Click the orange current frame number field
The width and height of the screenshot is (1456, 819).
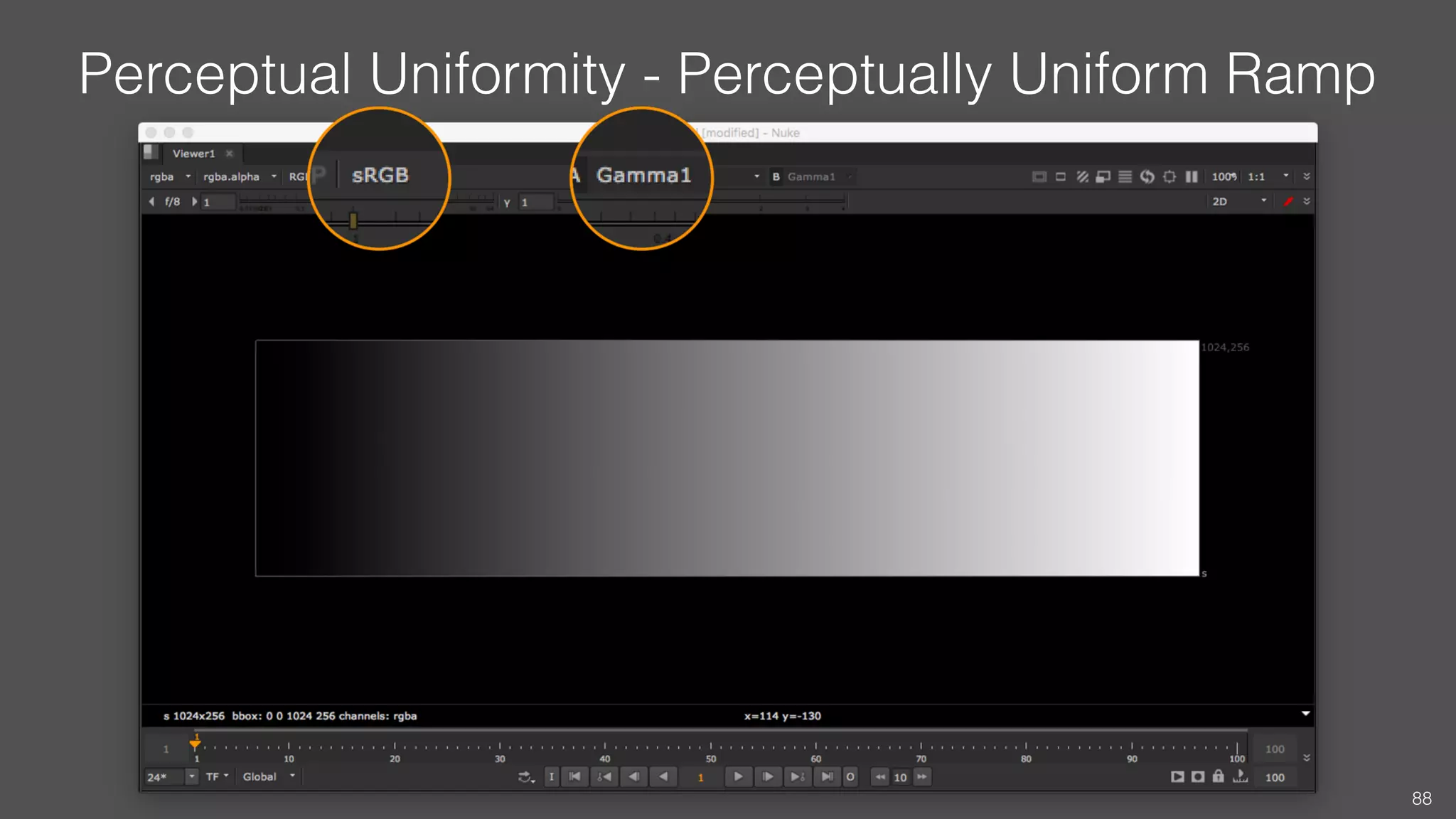[x=700, y=778]
